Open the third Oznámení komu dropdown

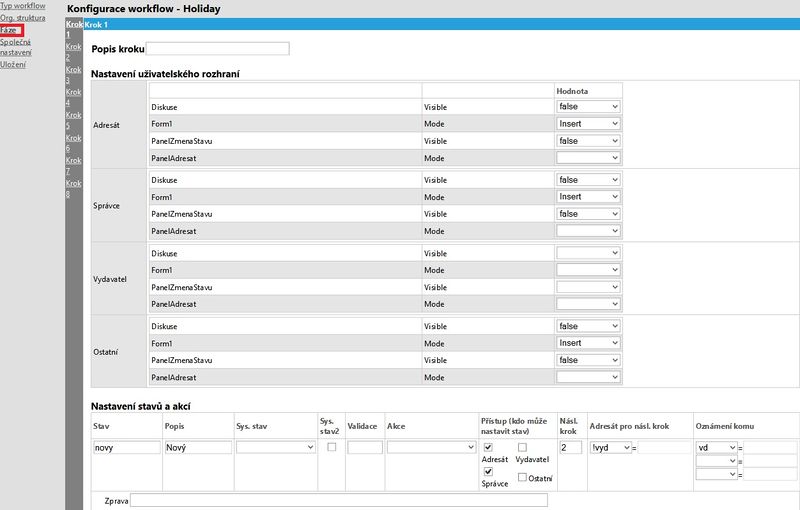(x=717, y=474)
